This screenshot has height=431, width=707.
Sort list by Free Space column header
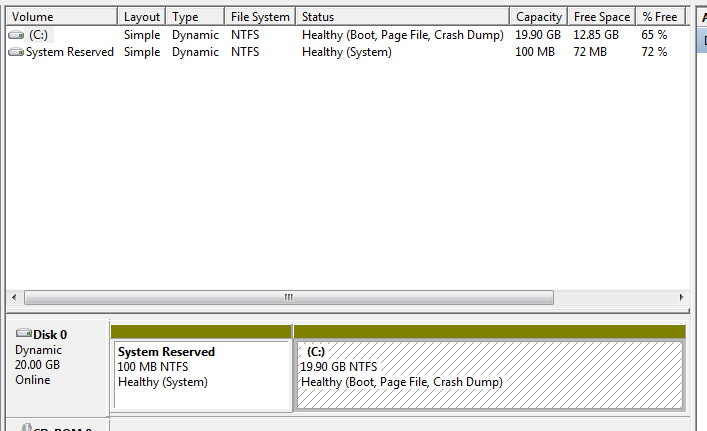[602, 17]
